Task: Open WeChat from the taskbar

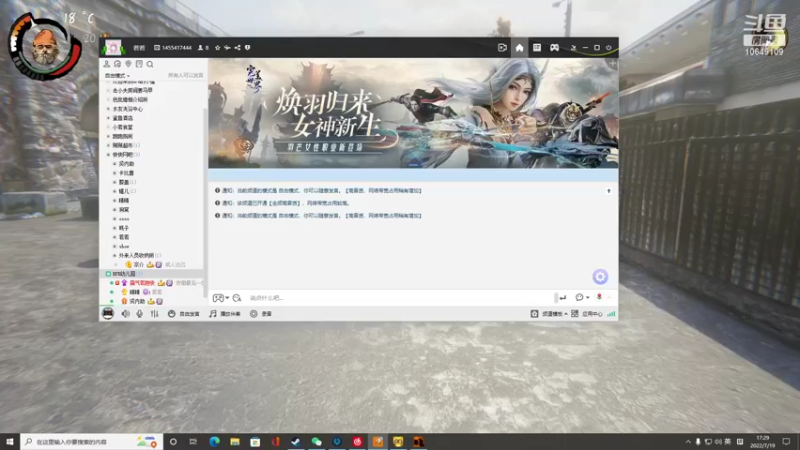Action: coord(316,441)
